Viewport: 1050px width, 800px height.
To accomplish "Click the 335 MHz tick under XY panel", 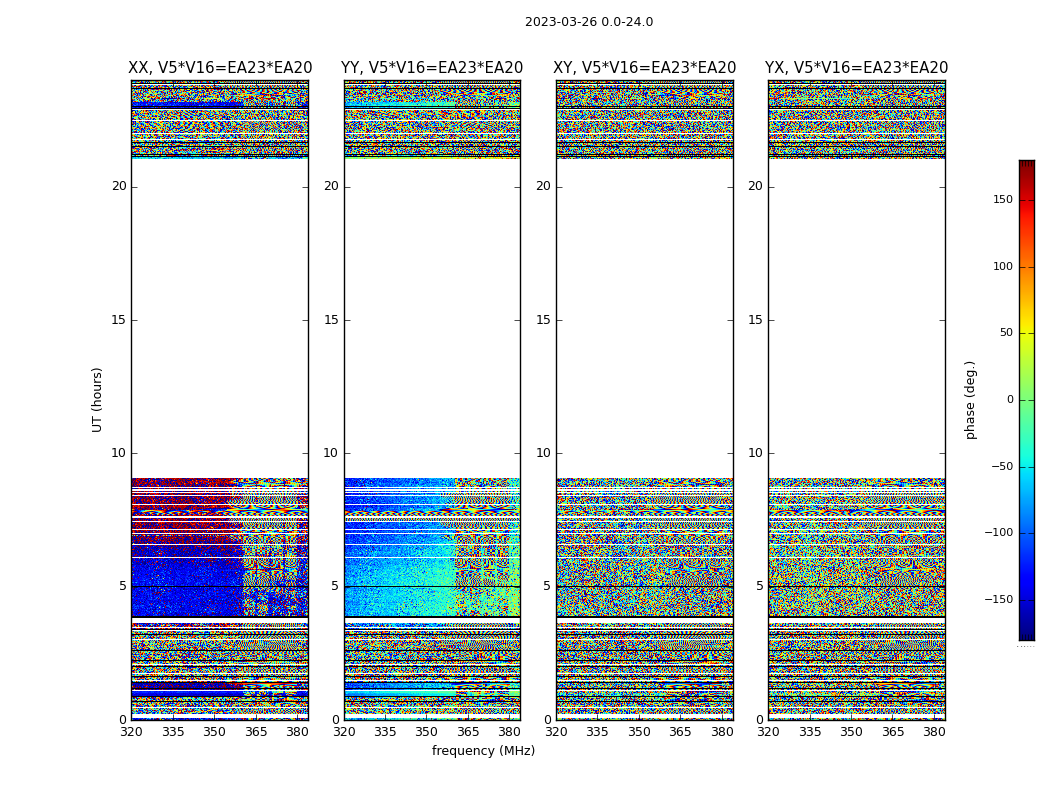I will click(597, 732).
